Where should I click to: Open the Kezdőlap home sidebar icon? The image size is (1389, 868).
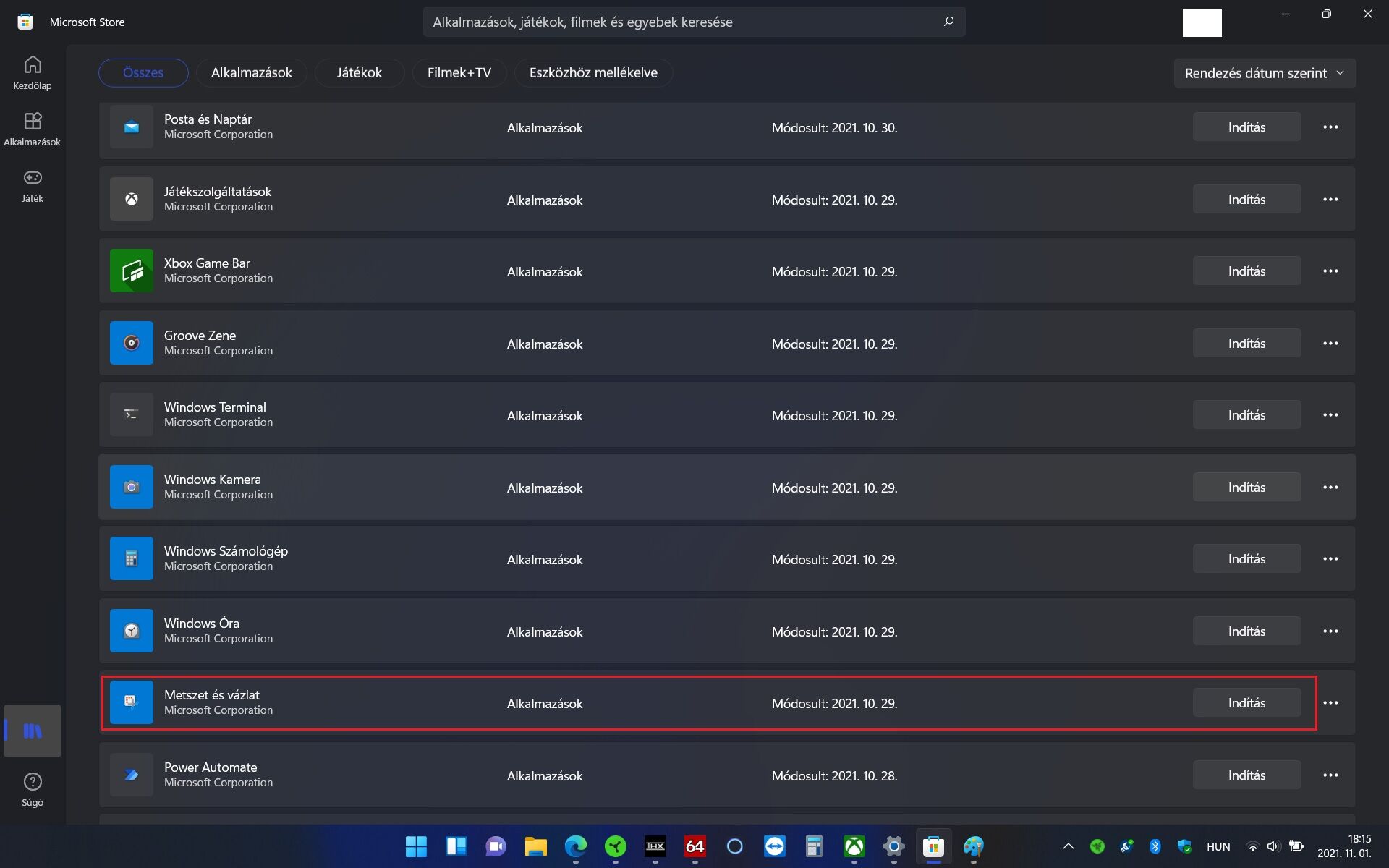pyautogui.click(x=33, y=72)
